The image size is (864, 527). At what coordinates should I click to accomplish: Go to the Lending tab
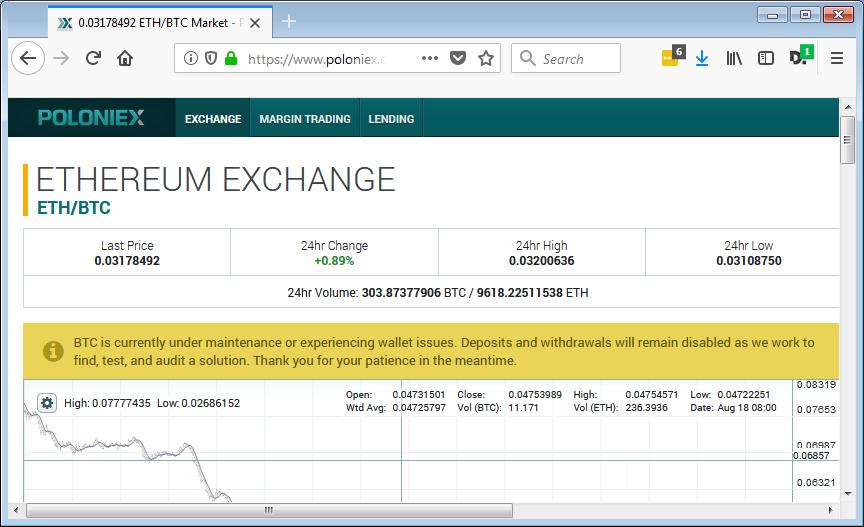pos(391,118)
